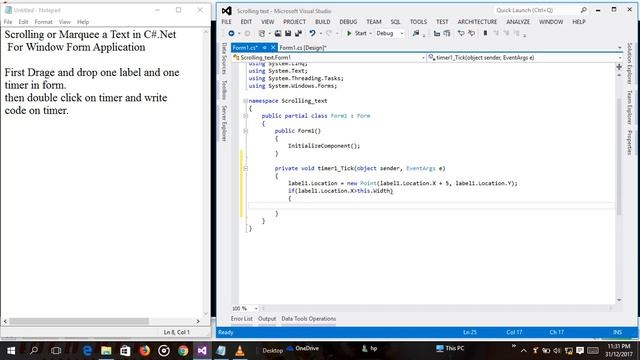This screenshot has height=360, width=640.
Task: Click the Open File toolbar icon
Action: point(278,33)
